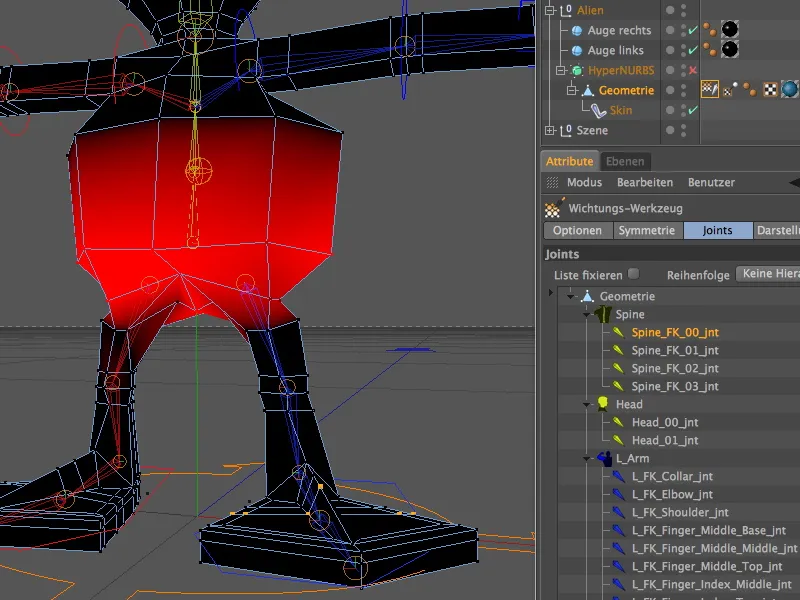Click the L_Arm group icon in Joints list

[x=605, y=458]
